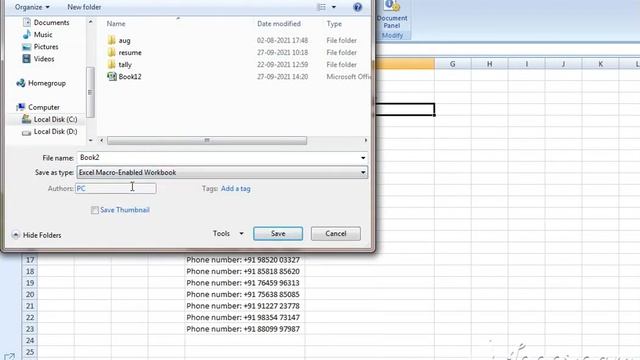Click cell with +91 91227 23778
The image size is (640, 360).
[244, 306]
